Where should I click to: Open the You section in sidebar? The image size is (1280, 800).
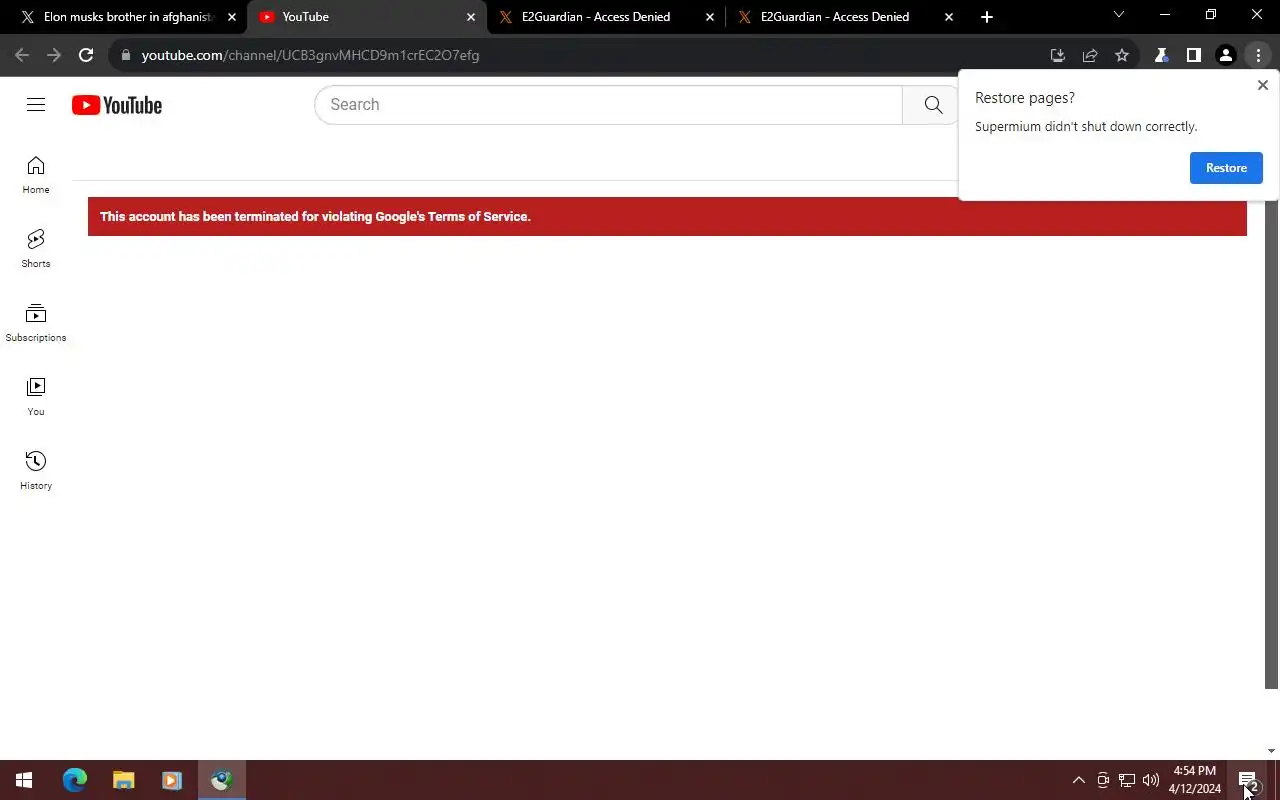tap(36, 397)
